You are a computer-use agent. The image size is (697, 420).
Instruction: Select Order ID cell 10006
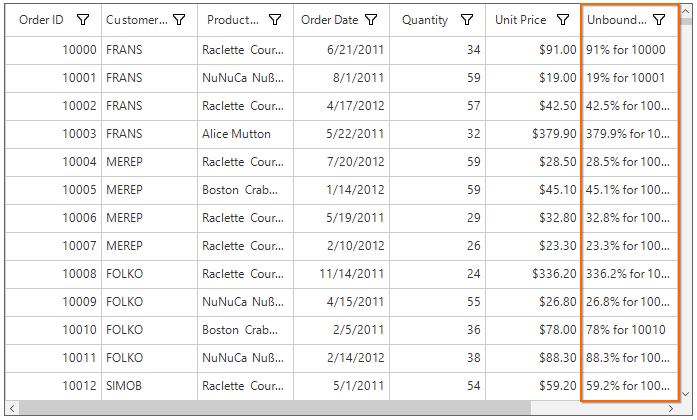coord(53,218)
